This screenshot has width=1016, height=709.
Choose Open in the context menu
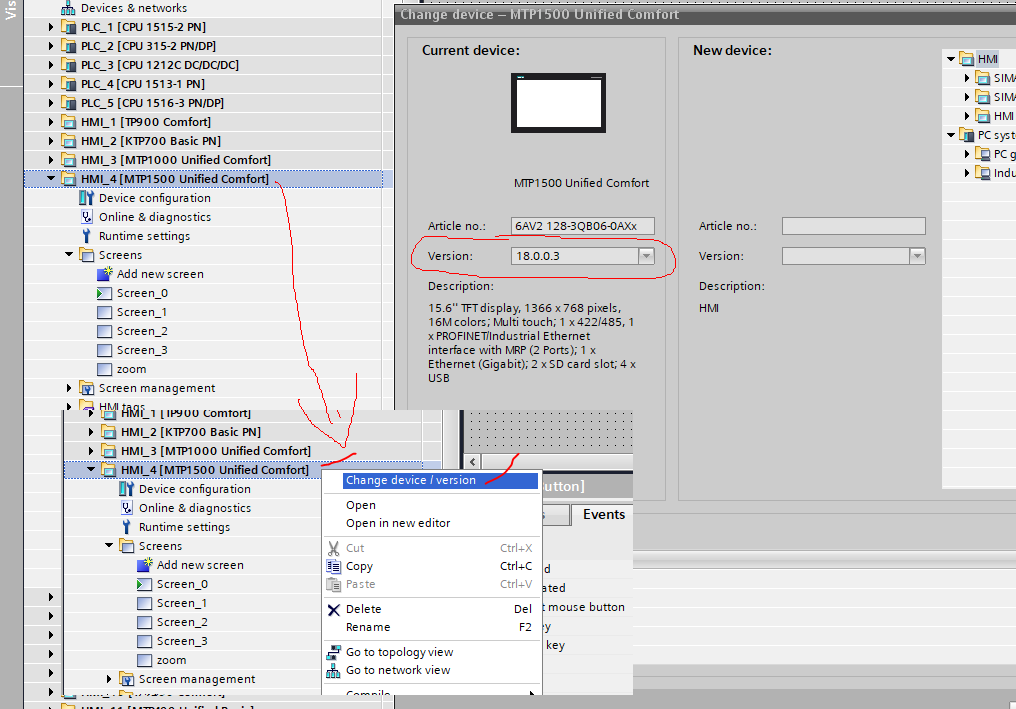[x=361, y=505]
